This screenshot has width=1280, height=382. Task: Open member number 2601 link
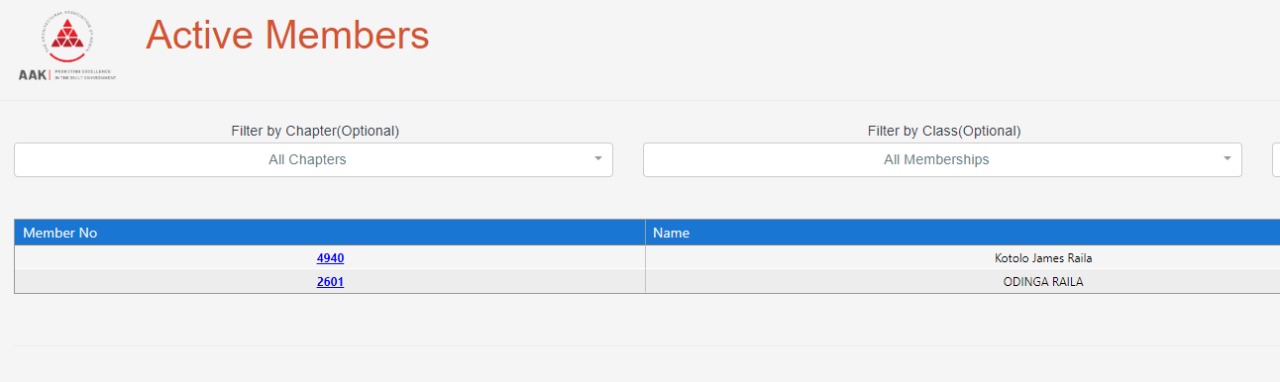[x=330, y=282]
